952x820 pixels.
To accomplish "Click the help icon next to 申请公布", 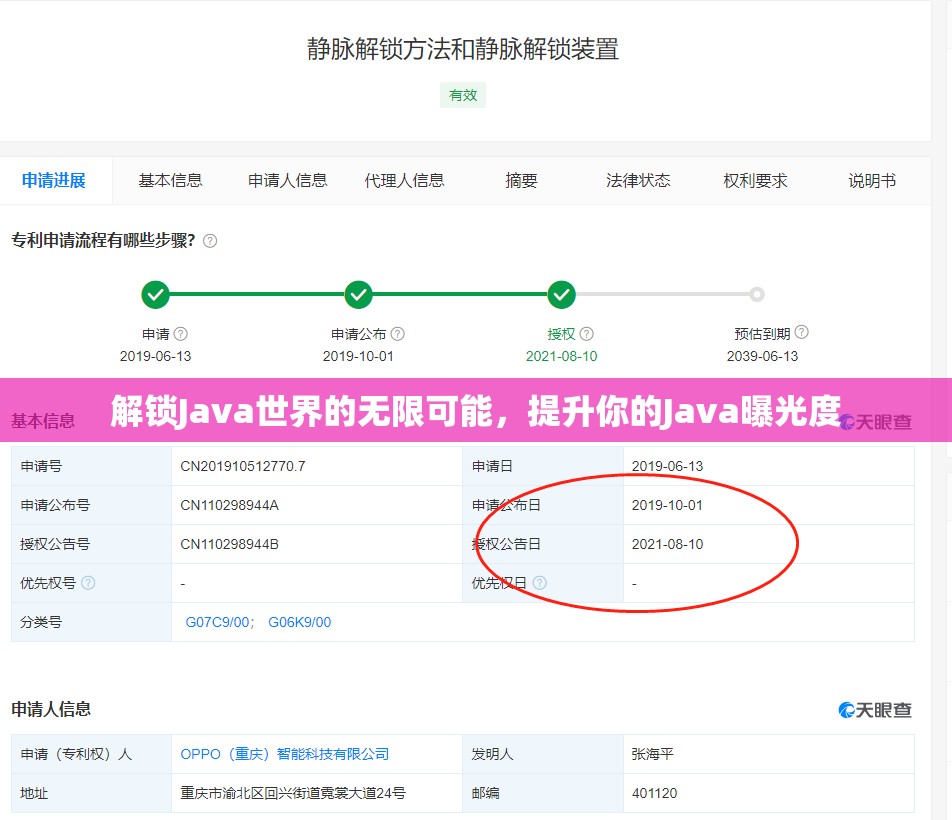I will (398, 334).
